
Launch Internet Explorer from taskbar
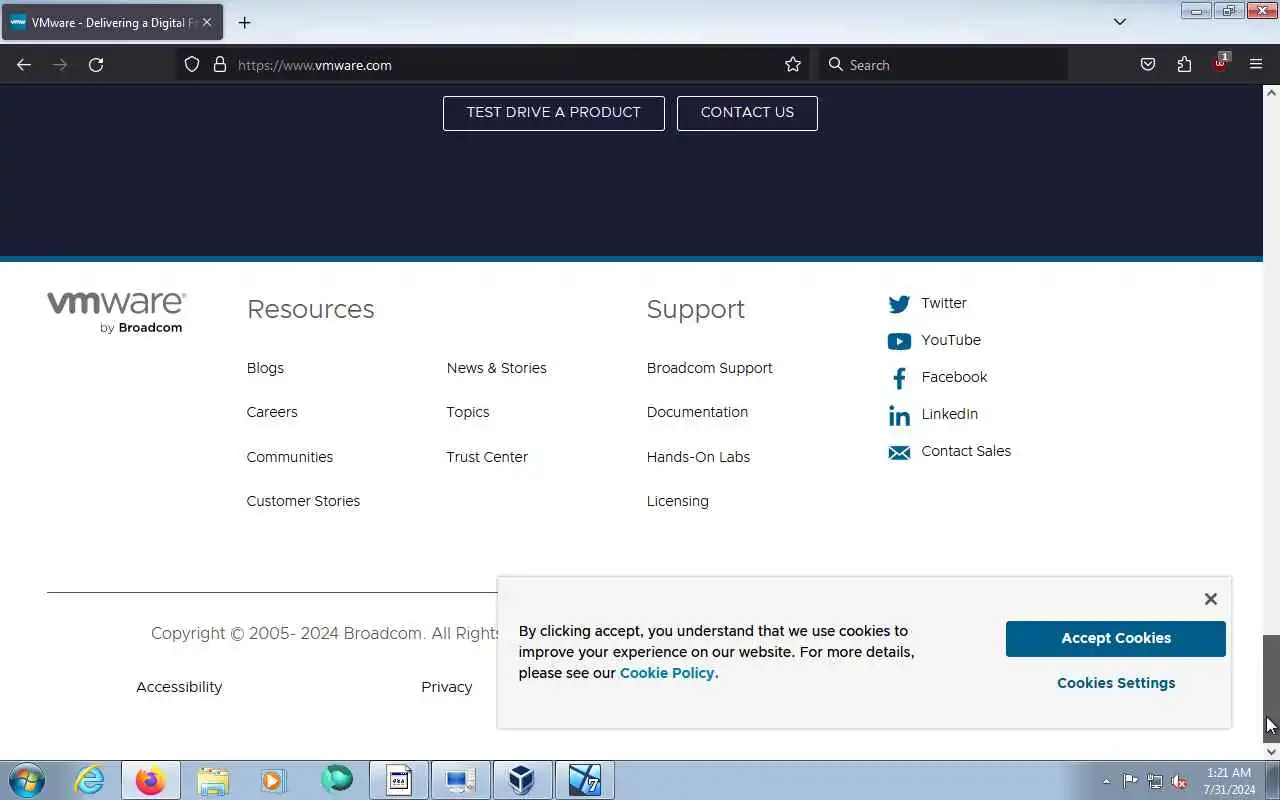[90, 780]
